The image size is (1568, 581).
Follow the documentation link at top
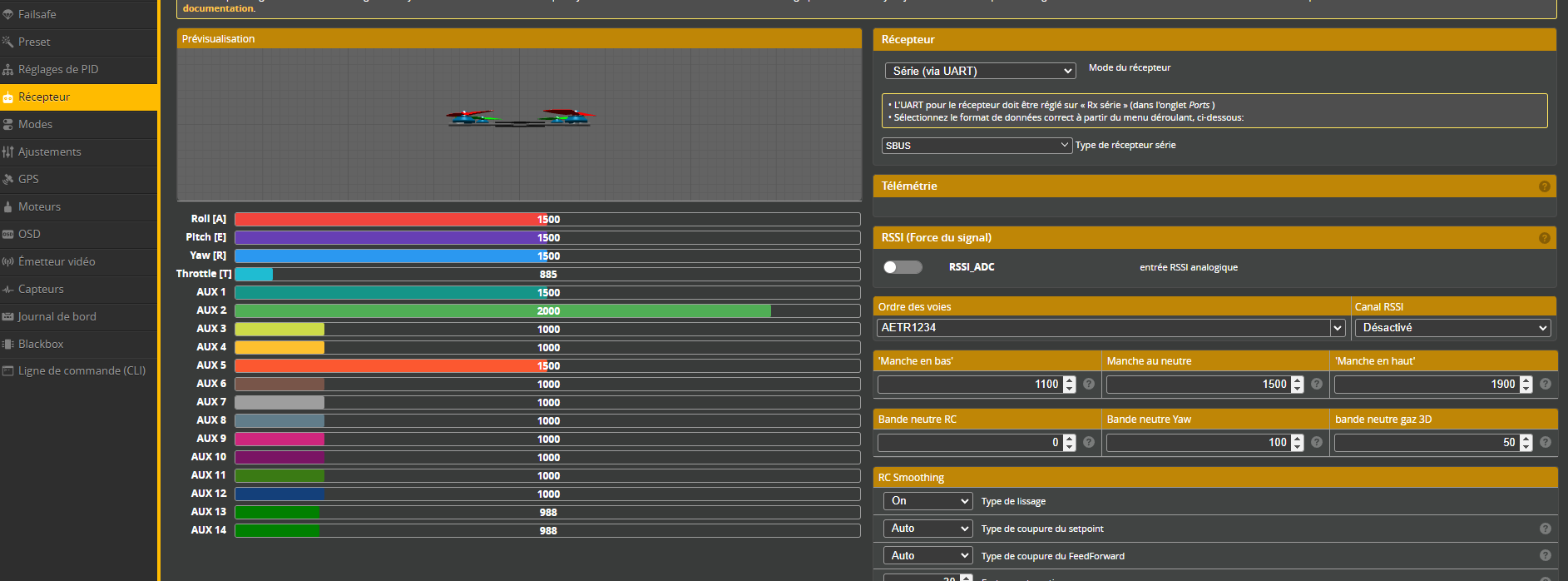[218, 8]
